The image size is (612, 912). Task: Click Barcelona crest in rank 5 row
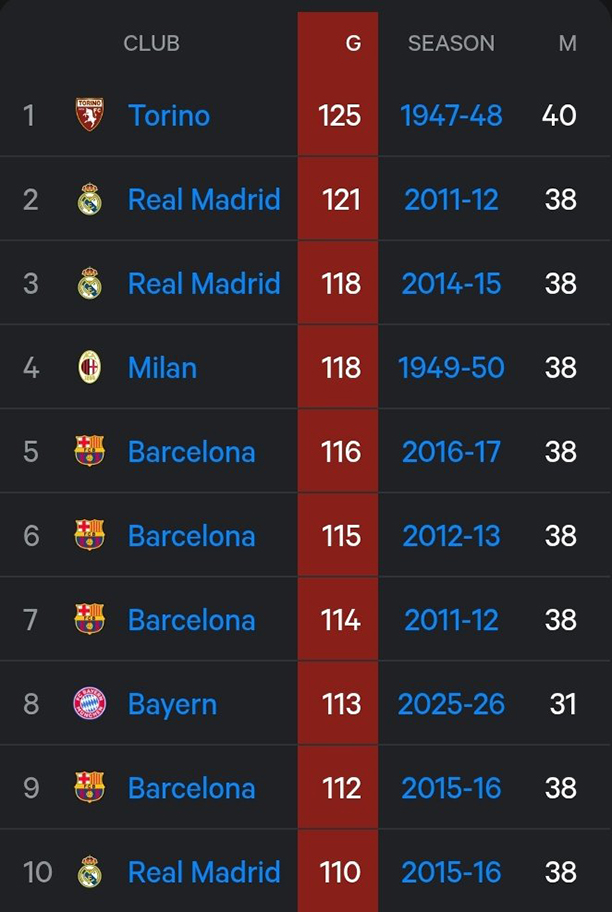(89, 451)
